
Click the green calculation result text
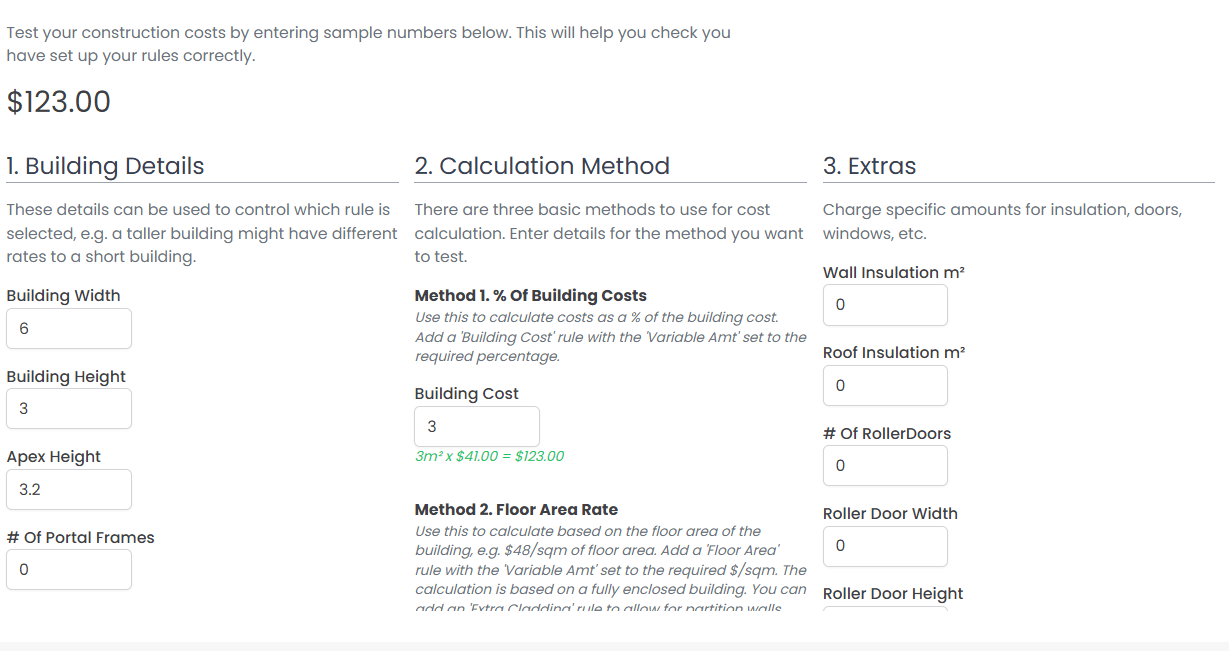pyautogui.click(x=489, y=456)
